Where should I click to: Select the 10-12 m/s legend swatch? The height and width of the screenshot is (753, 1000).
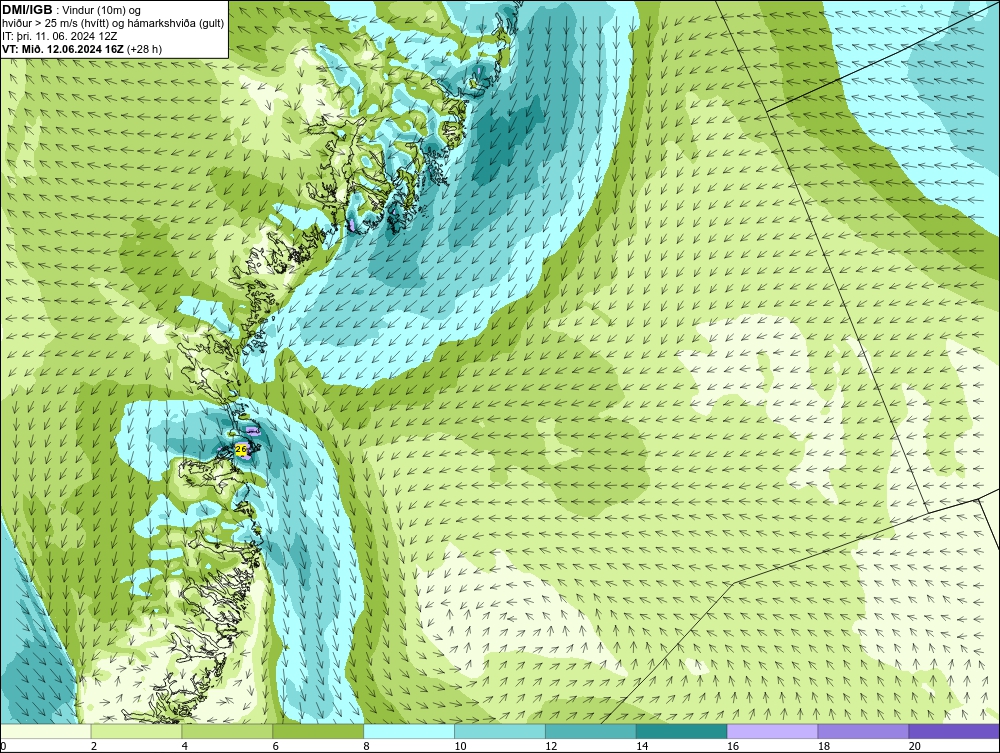[500, 731]
